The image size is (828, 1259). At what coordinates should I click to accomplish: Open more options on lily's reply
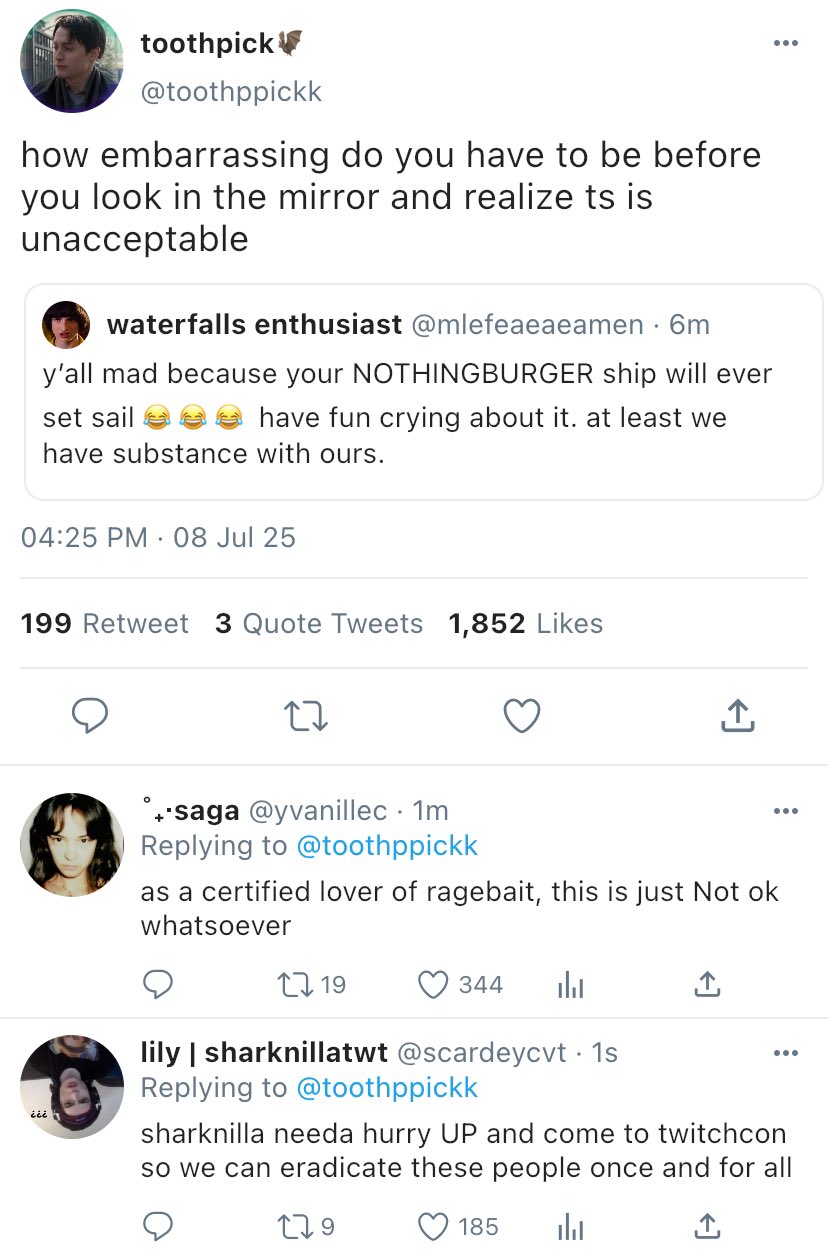click(786, 1053)
